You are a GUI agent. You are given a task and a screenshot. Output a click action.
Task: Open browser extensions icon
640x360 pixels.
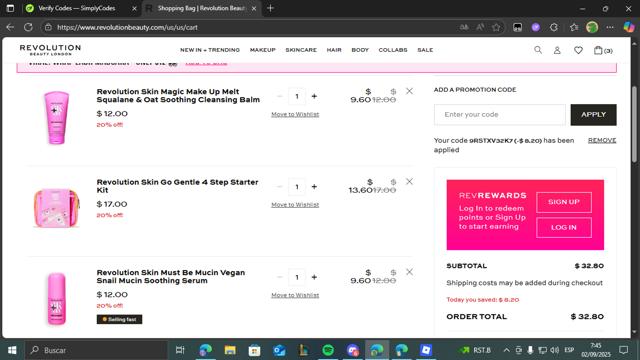[x=554, y=27]
